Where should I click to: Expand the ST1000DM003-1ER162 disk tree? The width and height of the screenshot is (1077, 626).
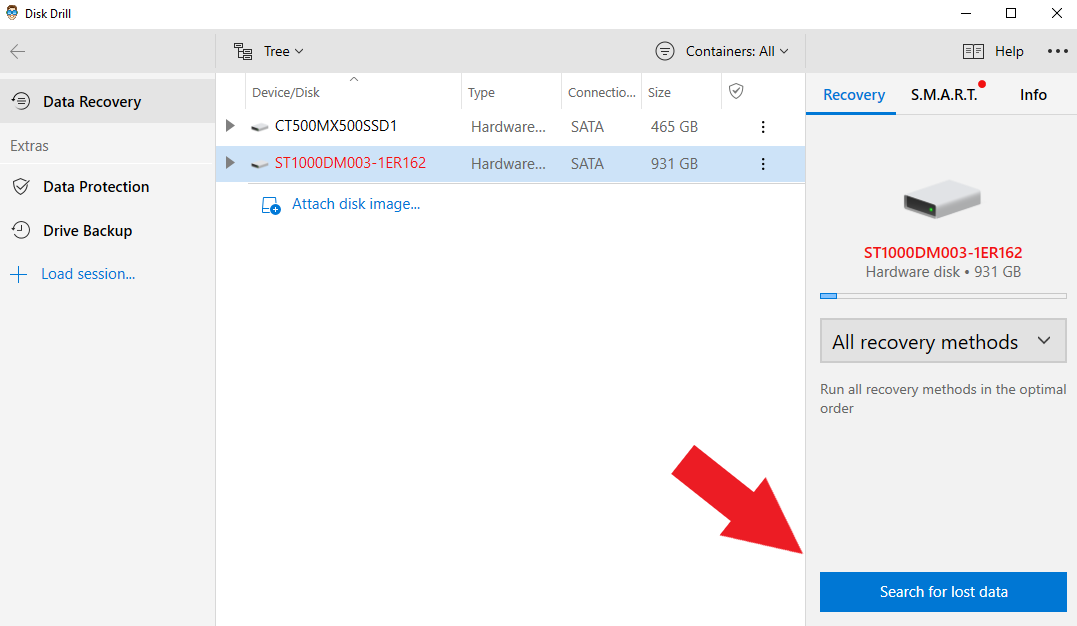tap(230, 163)
